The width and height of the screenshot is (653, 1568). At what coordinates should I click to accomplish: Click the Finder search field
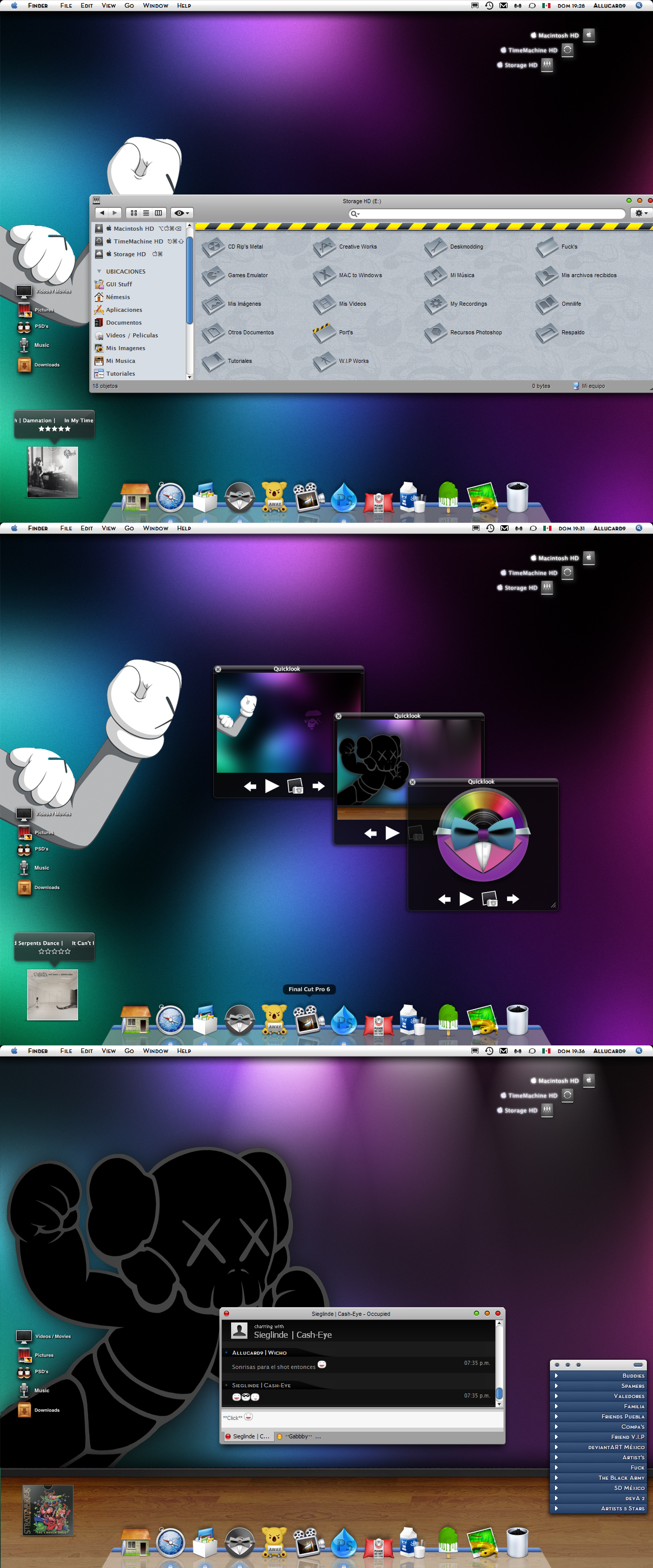click(487, 214)
